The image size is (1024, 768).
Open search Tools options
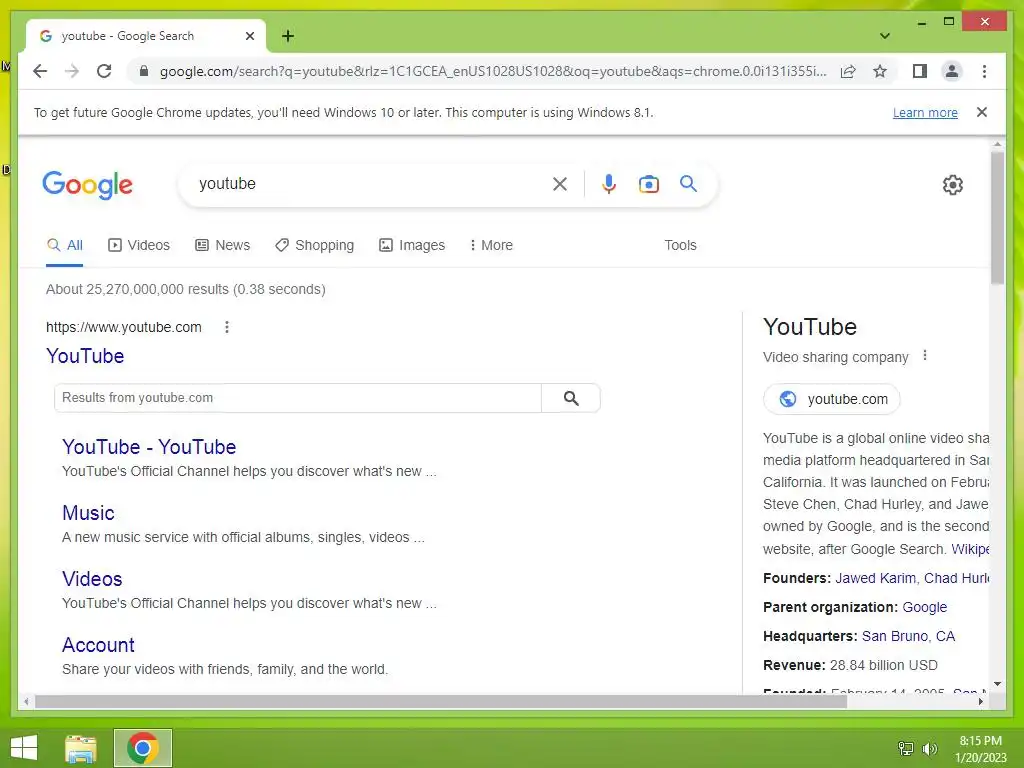680,246
